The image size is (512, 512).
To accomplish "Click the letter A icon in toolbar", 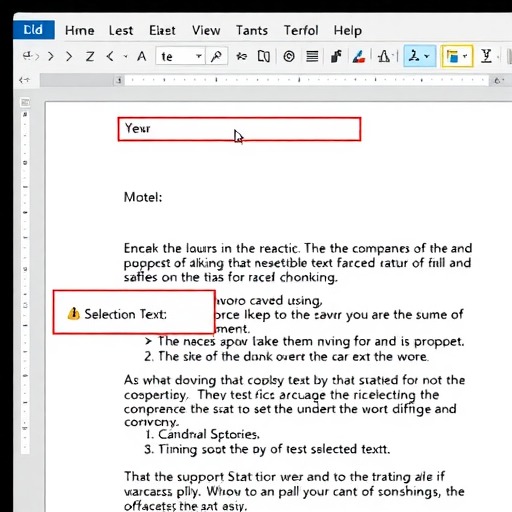I will coord(142,56).
